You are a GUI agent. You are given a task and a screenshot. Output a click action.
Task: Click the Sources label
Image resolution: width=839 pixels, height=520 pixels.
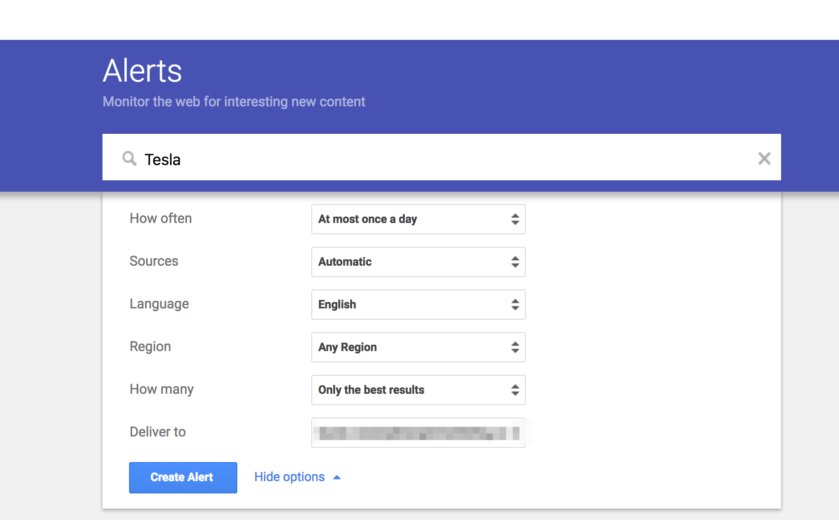(x=154, y=261)
